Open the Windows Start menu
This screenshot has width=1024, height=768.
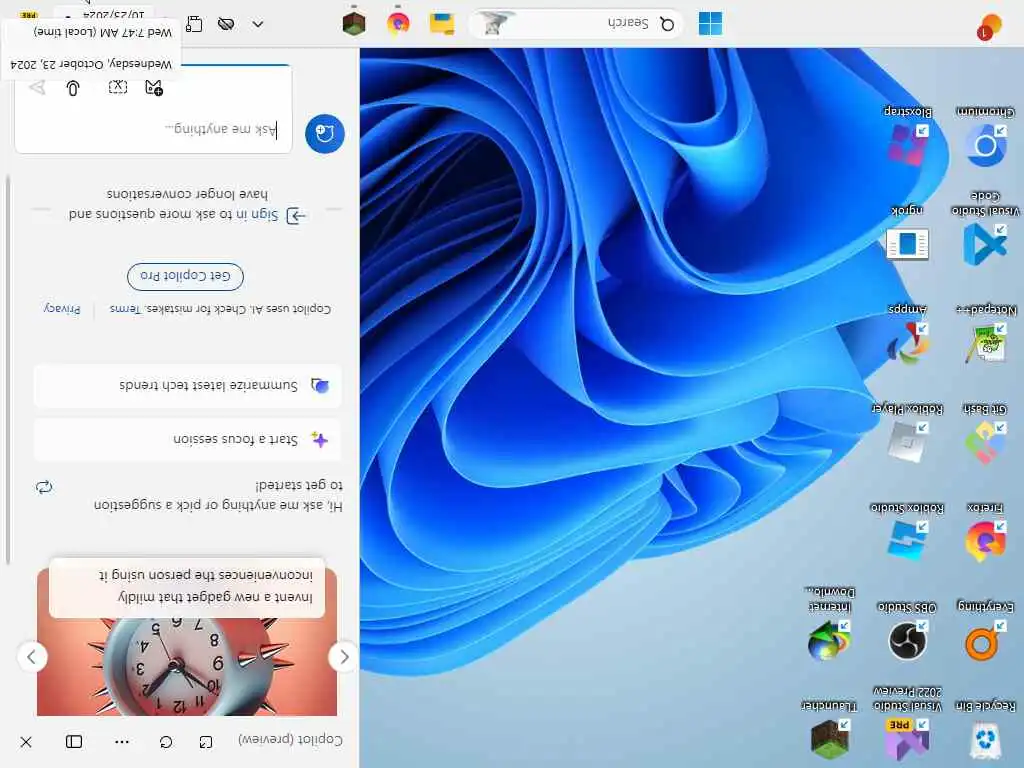710,24
